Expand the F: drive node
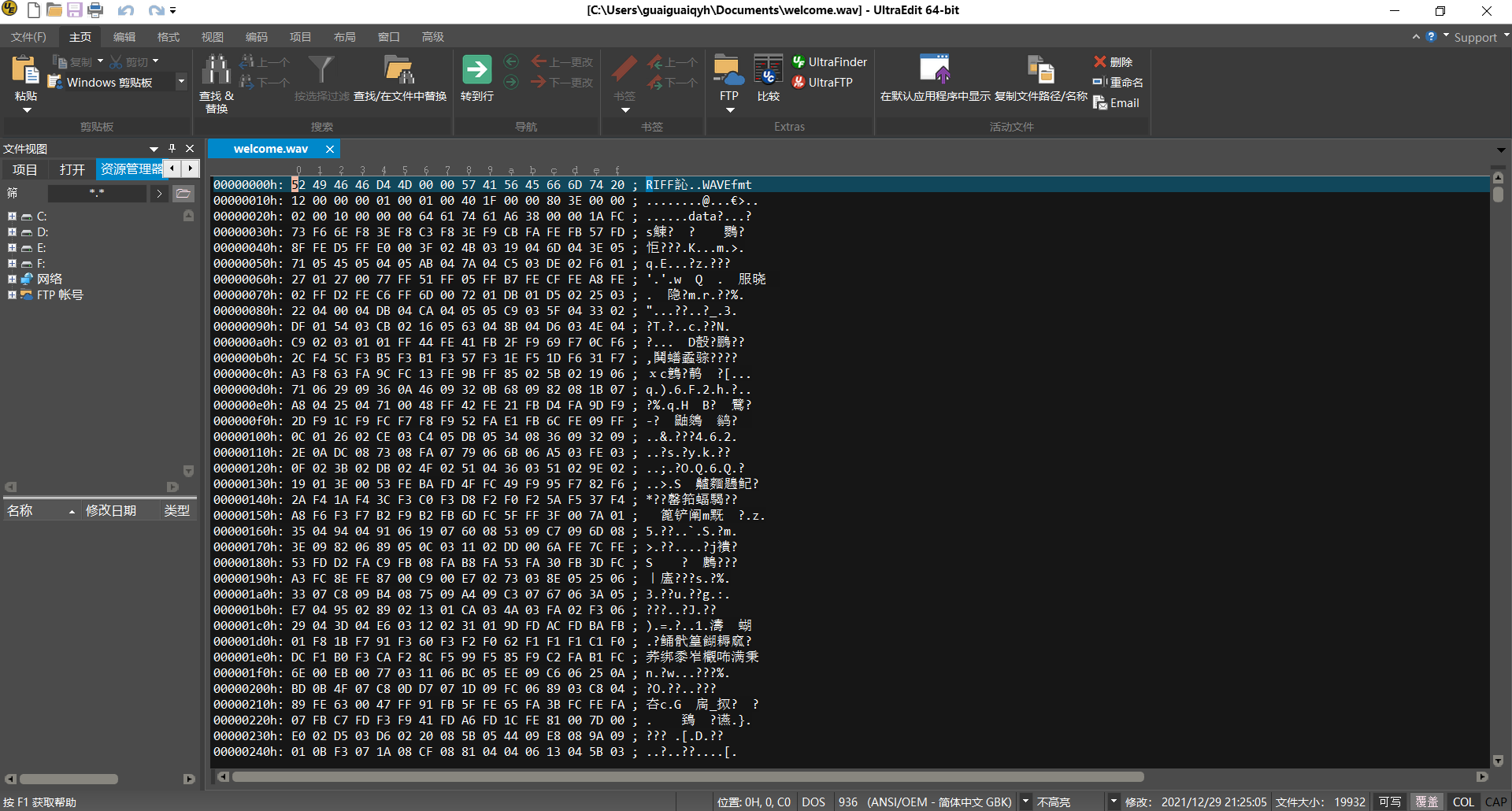The image size is (1512, 811). (x=12, y=263)
